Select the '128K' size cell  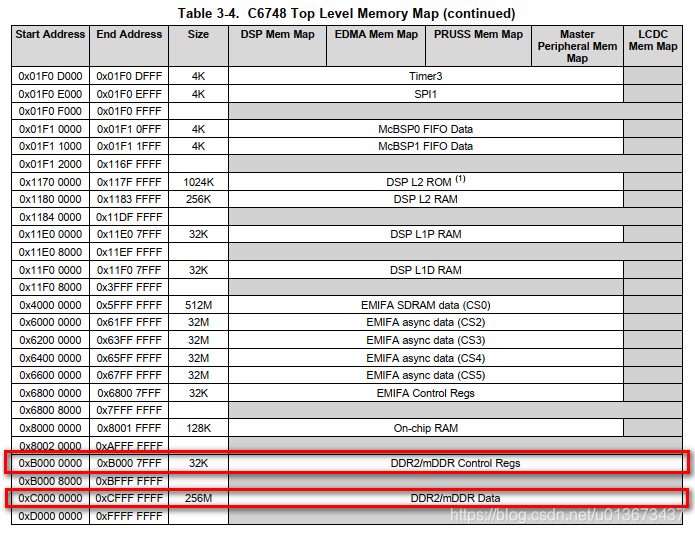198,428
